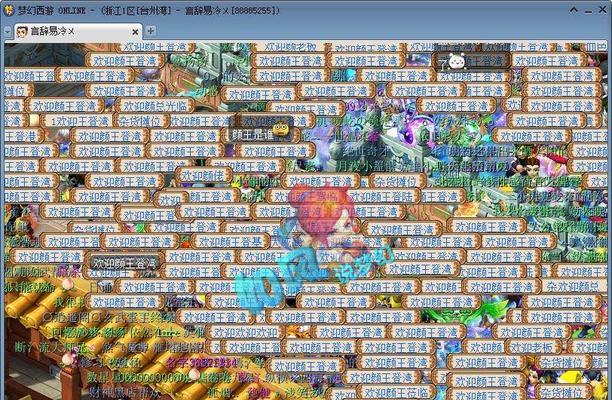Click the game logo icon in title bar
Image resolution: width=612 pixels, height=400 pixels.
(8, 10)
